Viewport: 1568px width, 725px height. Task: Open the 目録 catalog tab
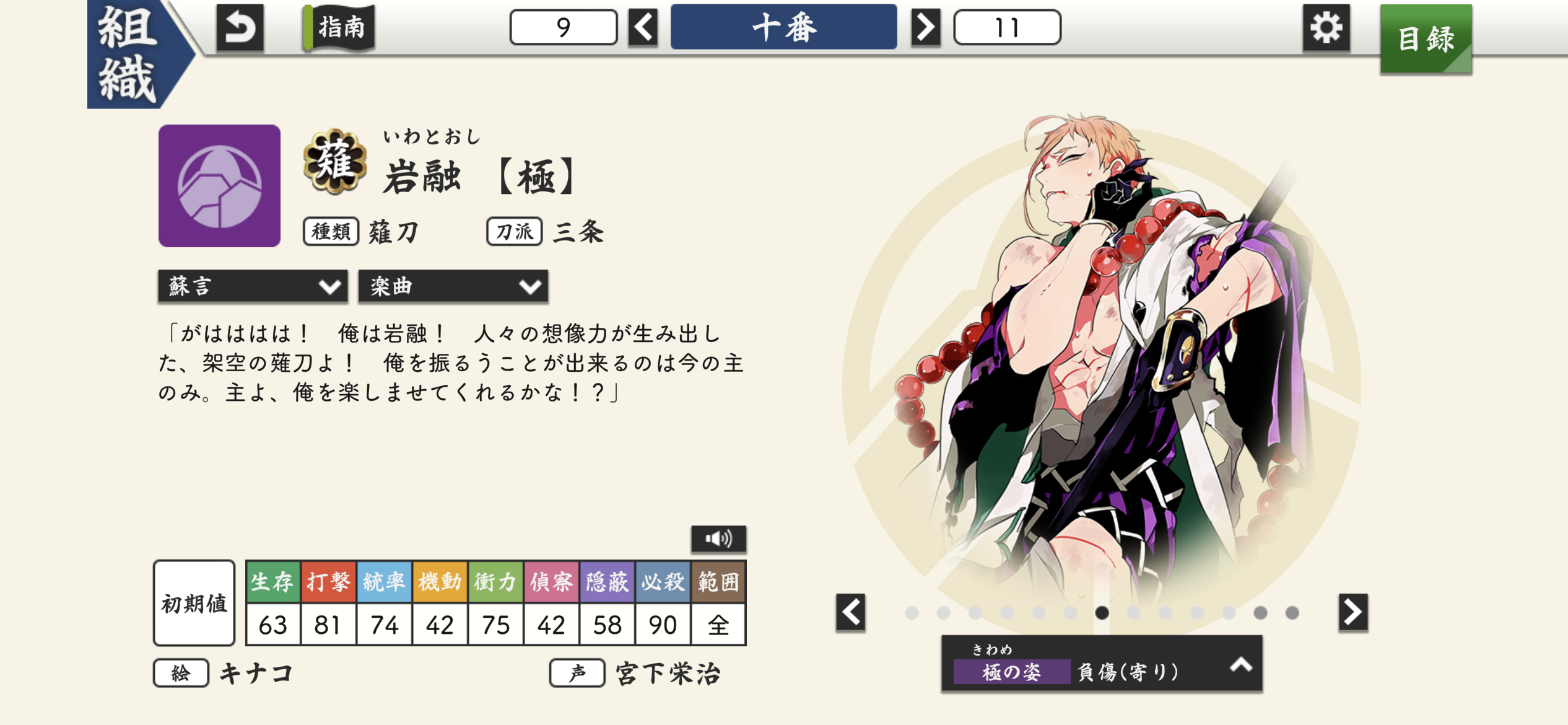[x=1426, y=39]
